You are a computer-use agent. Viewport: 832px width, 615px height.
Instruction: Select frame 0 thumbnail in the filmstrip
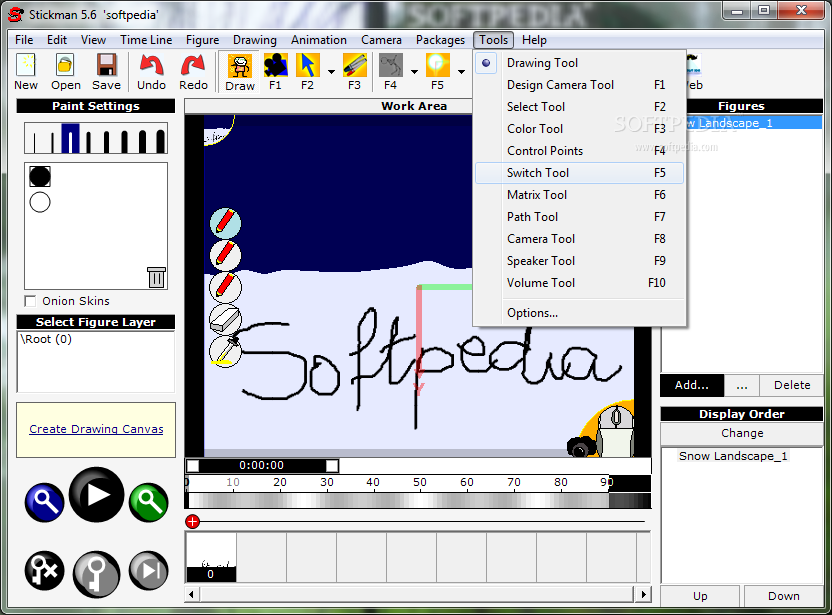click(211, 558)
